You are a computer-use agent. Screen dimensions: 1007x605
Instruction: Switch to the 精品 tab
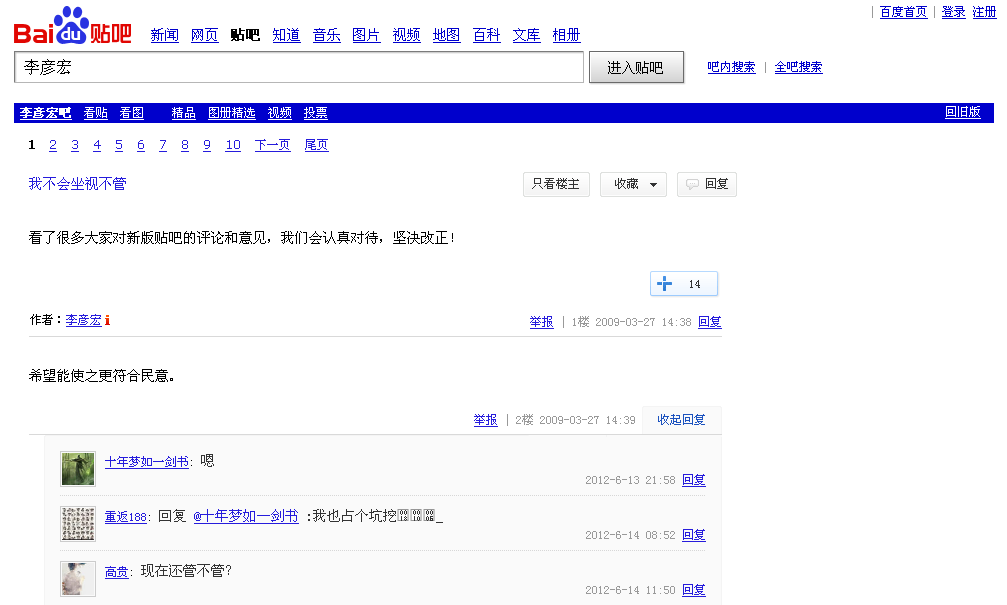[x=184, y=113]
